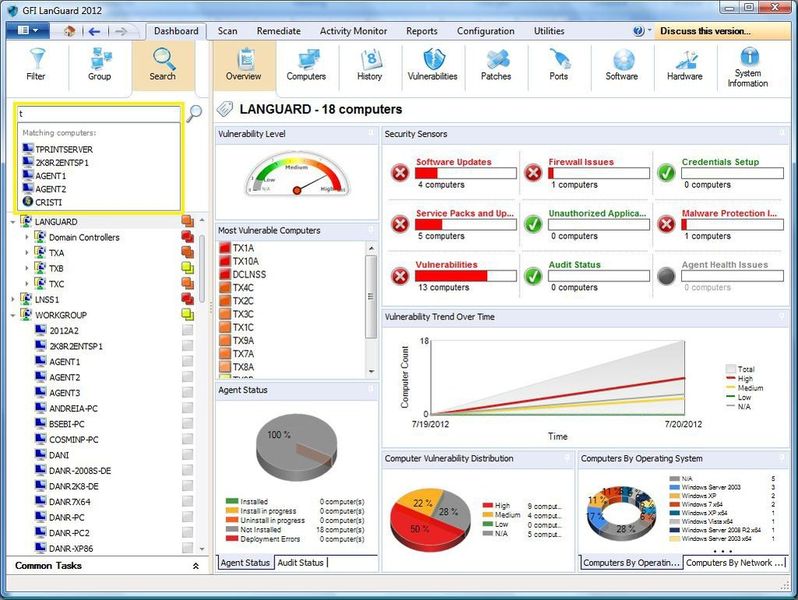Open the Ports view
Image resolution: width=798 pixels, height=600 pixels.
click(x=559, y=65)
